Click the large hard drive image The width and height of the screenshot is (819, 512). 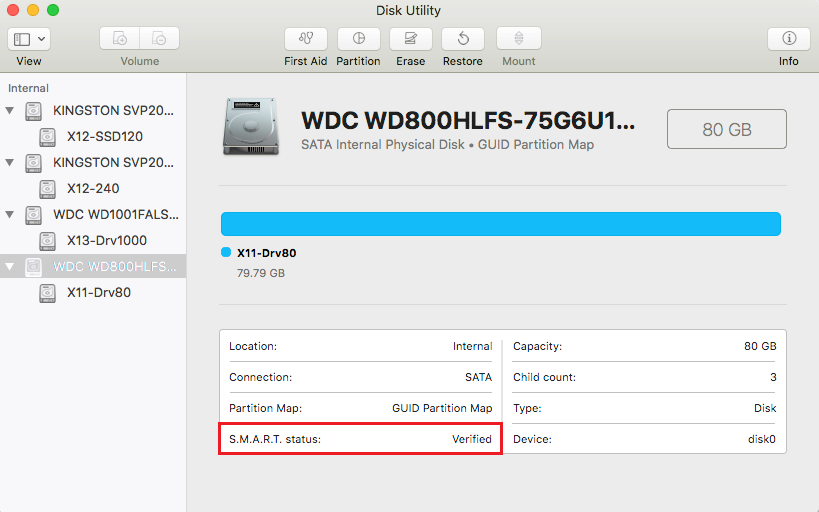click(x=251, y=126)
